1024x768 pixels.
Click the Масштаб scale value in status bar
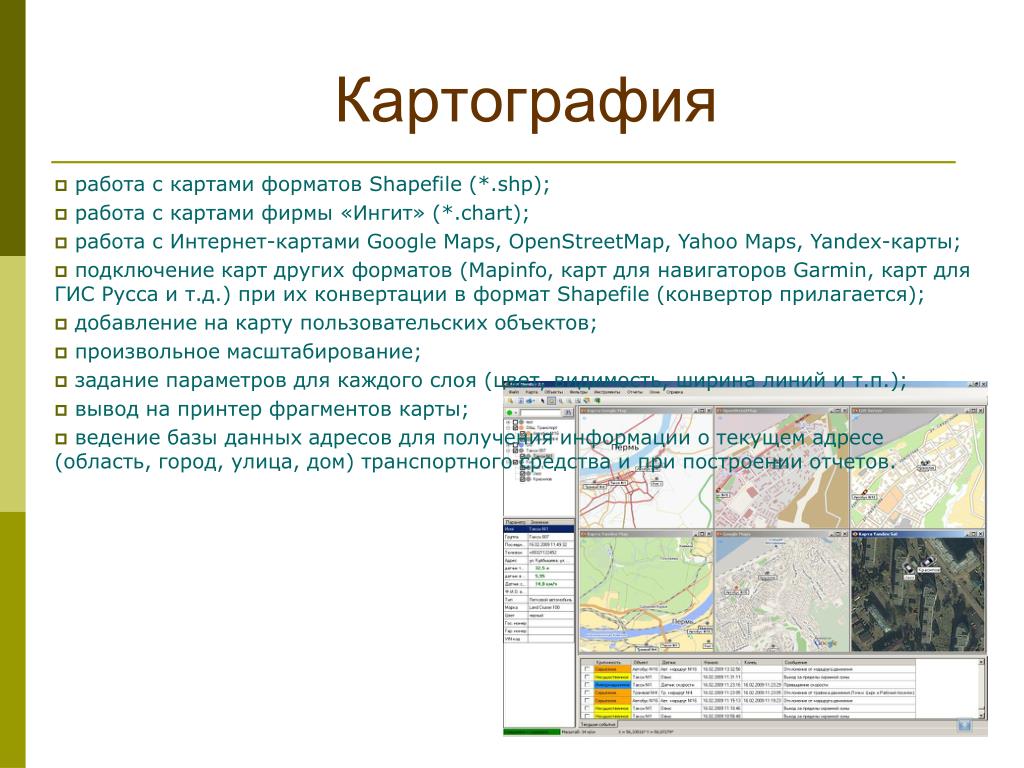[579, 731]
